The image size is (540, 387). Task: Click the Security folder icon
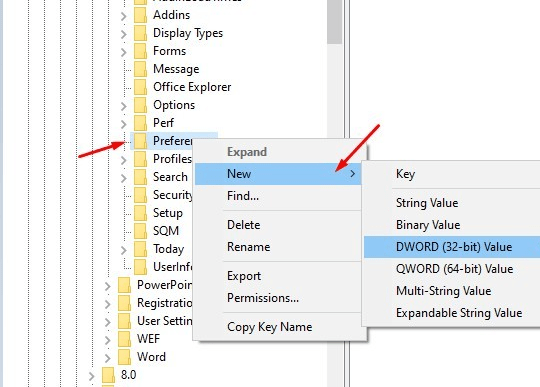tap(140, 195)
